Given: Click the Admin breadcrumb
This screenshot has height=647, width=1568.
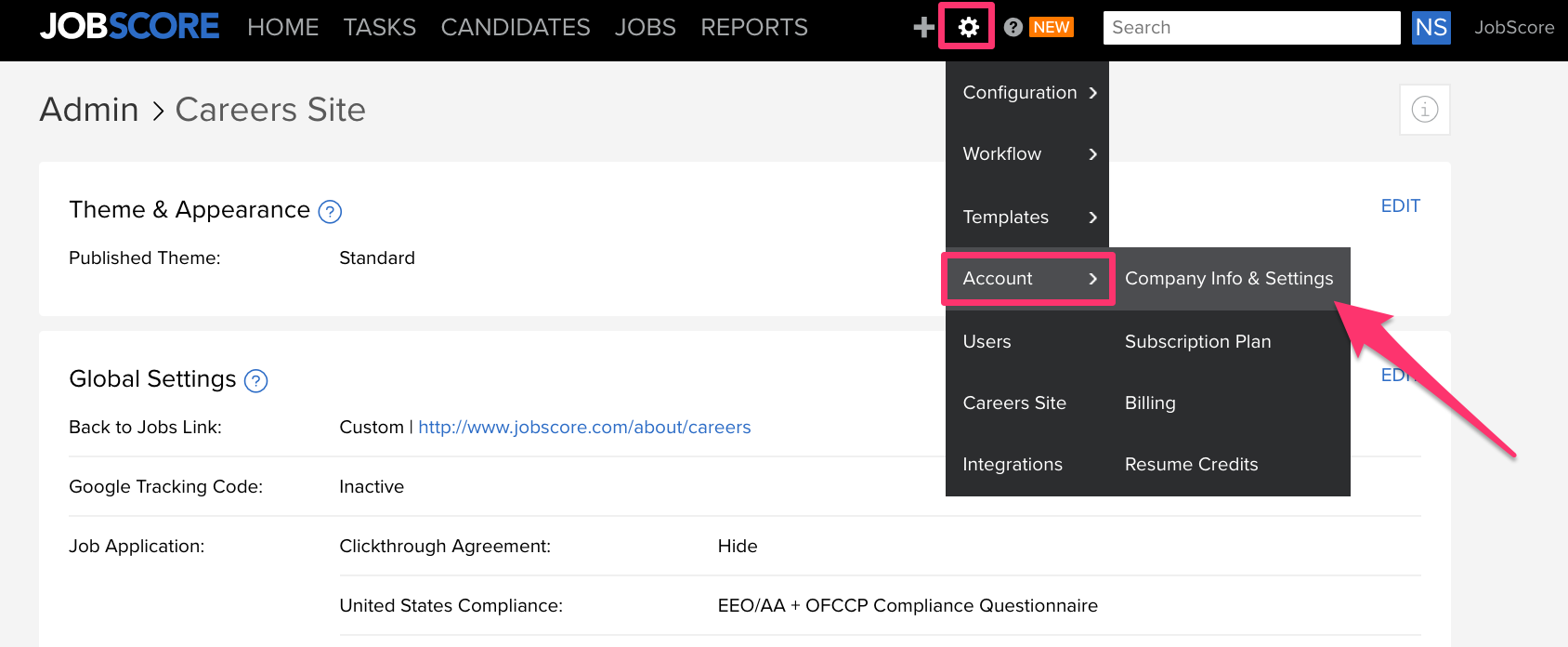Looking at the screenshot, I should pyautogui.click(x=89, y=110).
